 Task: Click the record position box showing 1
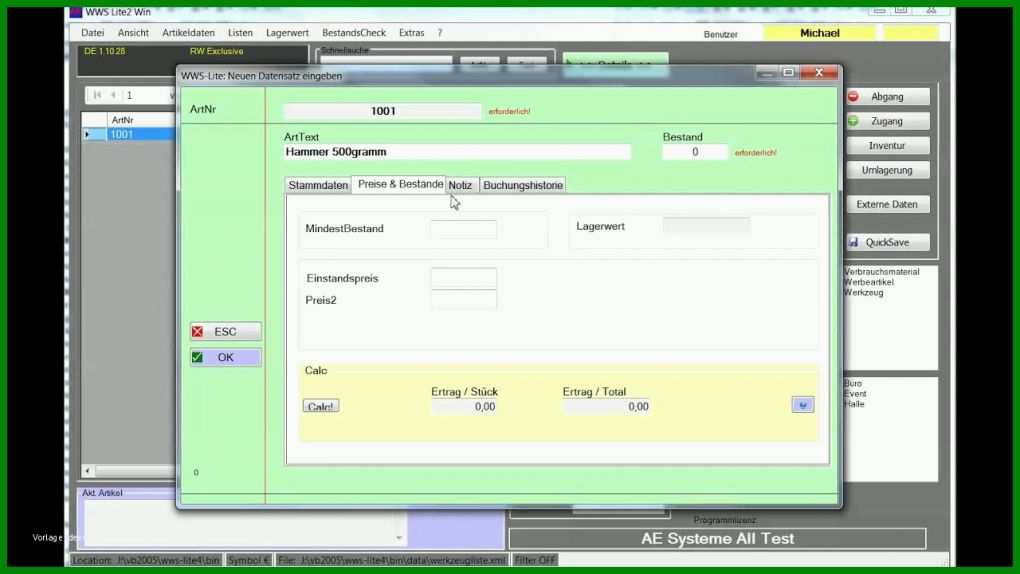(144, 96)
